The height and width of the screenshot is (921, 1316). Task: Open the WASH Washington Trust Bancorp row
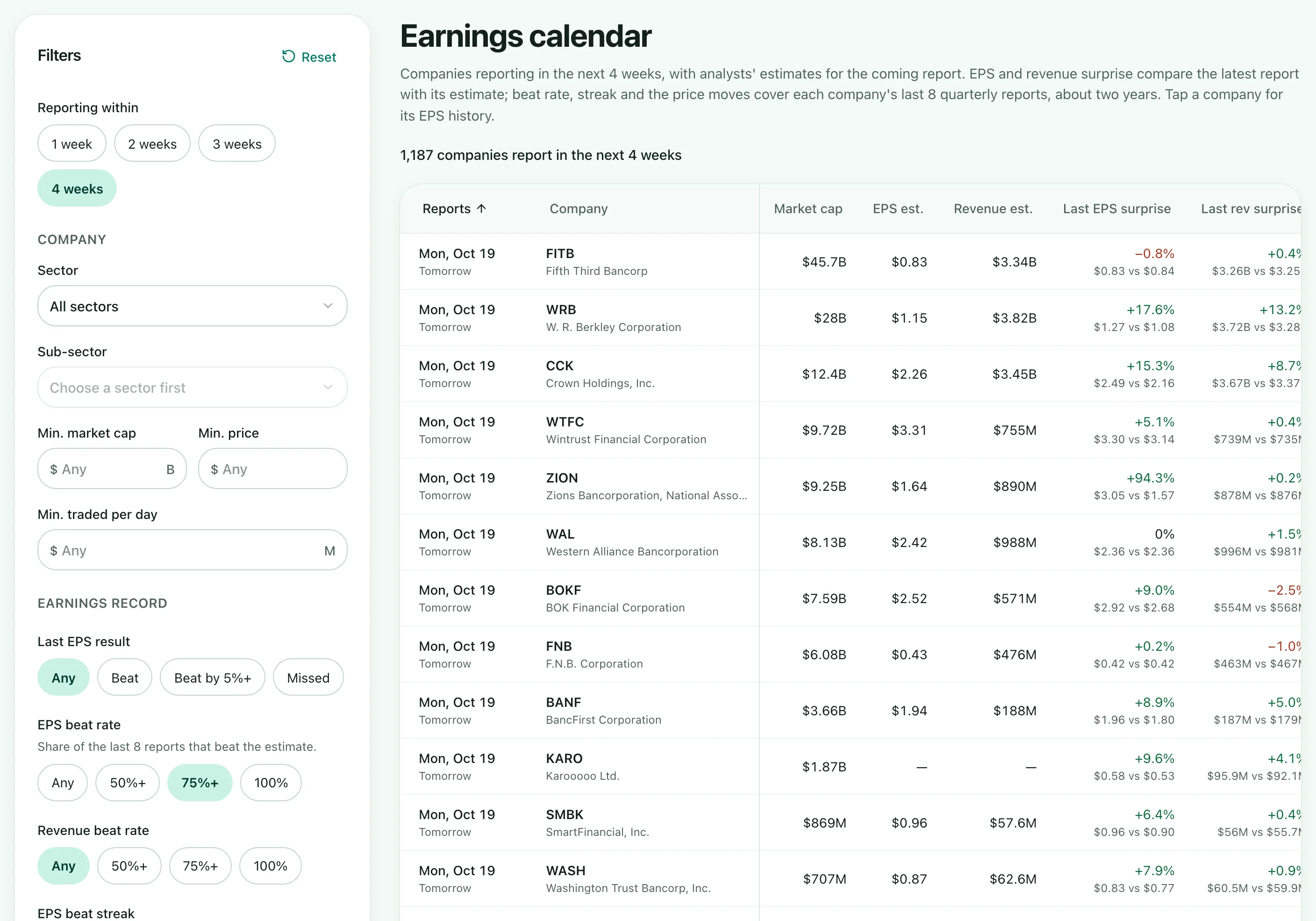[850, 879]
